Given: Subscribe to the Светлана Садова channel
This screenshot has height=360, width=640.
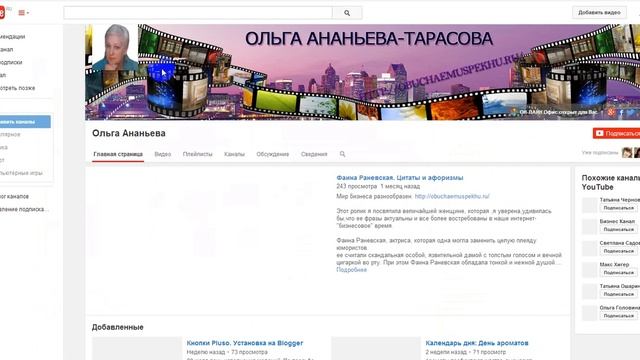Looking at the screenshot, I should click(x=619, y=251).
